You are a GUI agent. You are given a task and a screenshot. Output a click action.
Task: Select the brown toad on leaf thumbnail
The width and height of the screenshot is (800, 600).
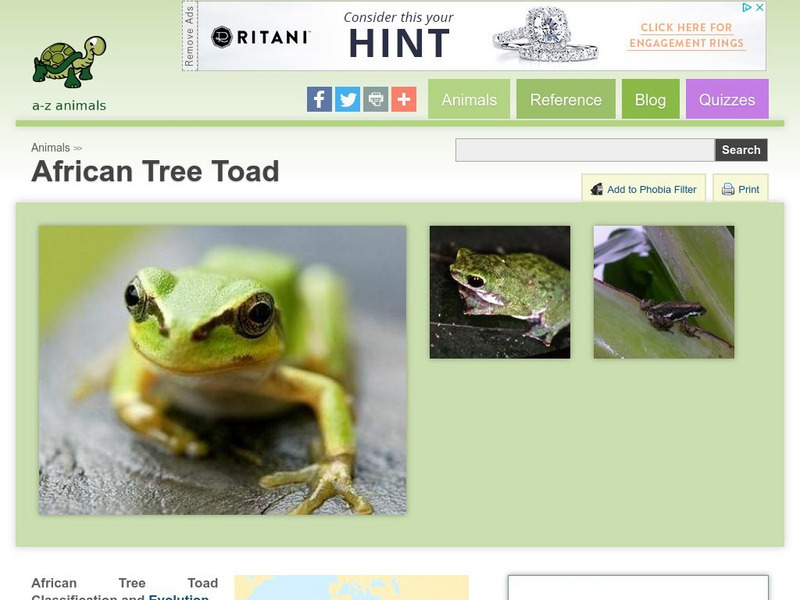click(x=664, y=292)
